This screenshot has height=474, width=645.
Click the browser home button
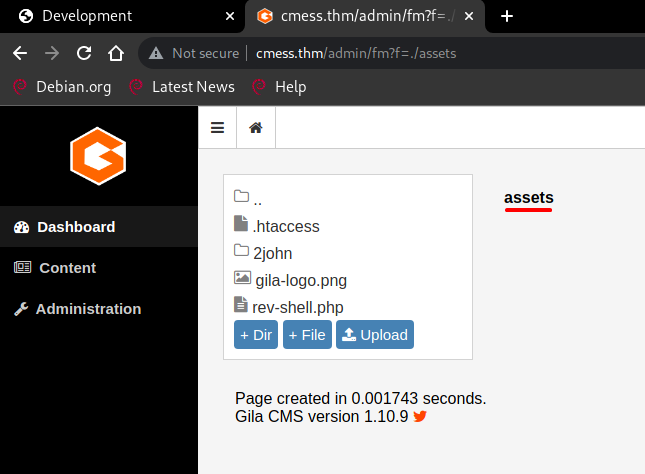pyautogui.click(x=116, y=53)
